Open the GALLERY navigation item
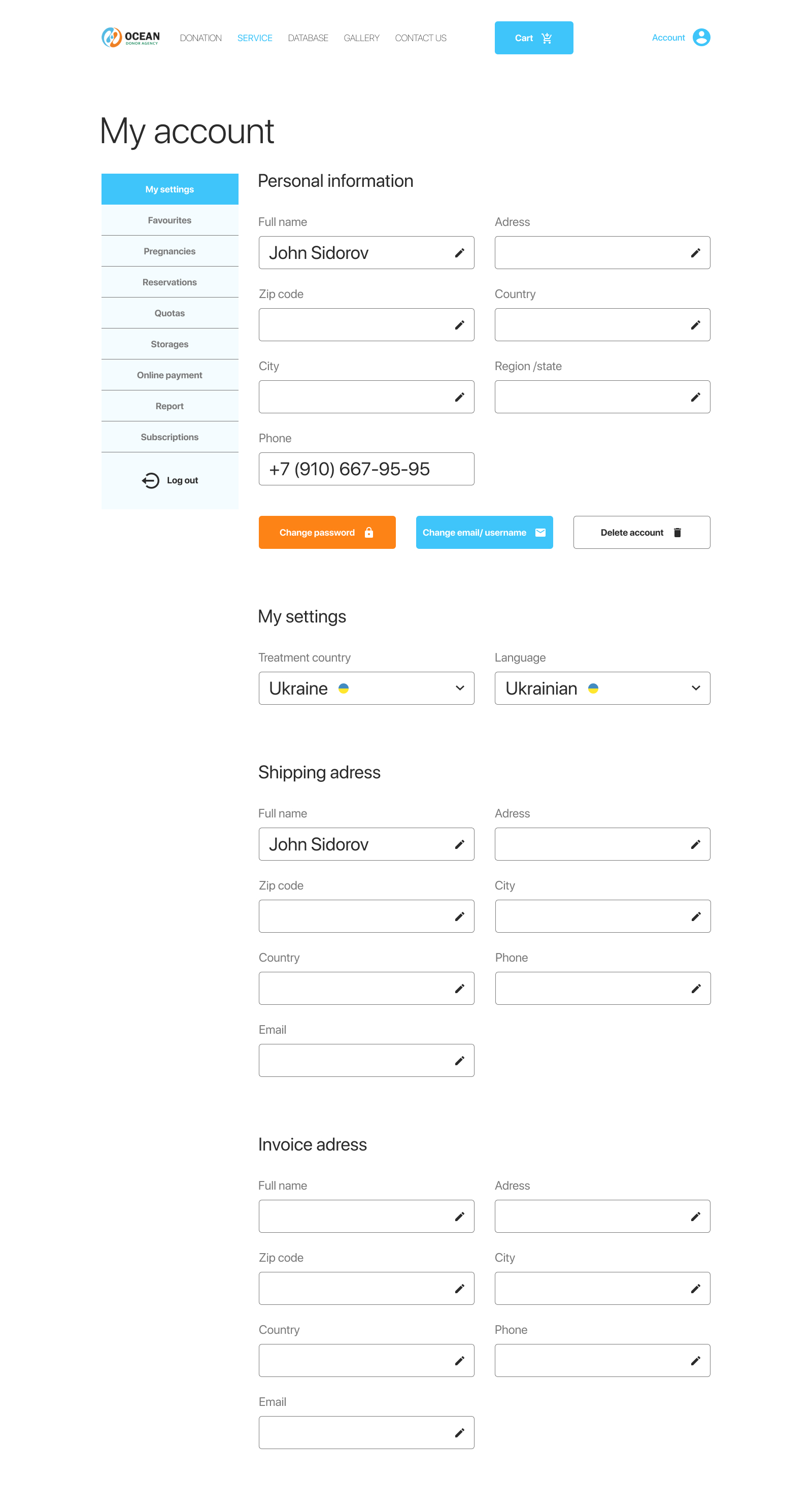The height and width of the screenshot is (1510, 812). 361,38
